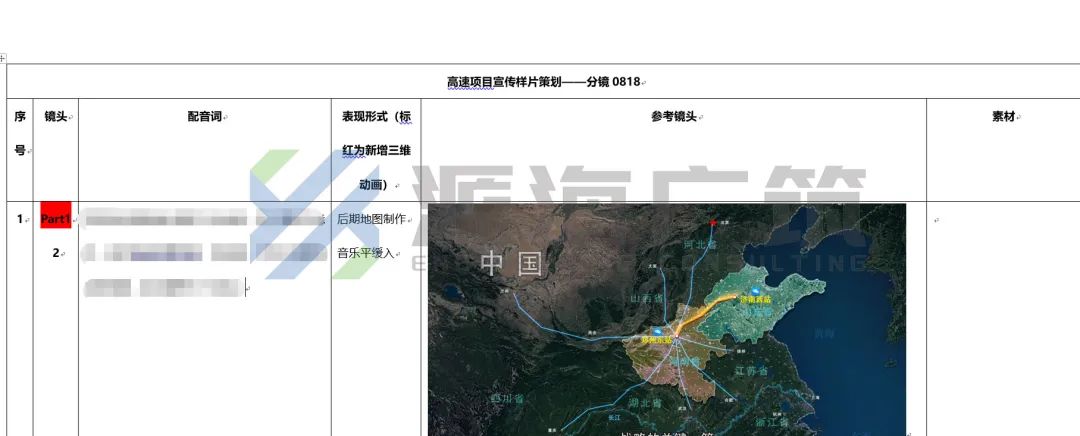1080x436 pixels.
Task: Click the title text 高速项目宣传样片策划——分镜 0818
Action: (543, 82)
